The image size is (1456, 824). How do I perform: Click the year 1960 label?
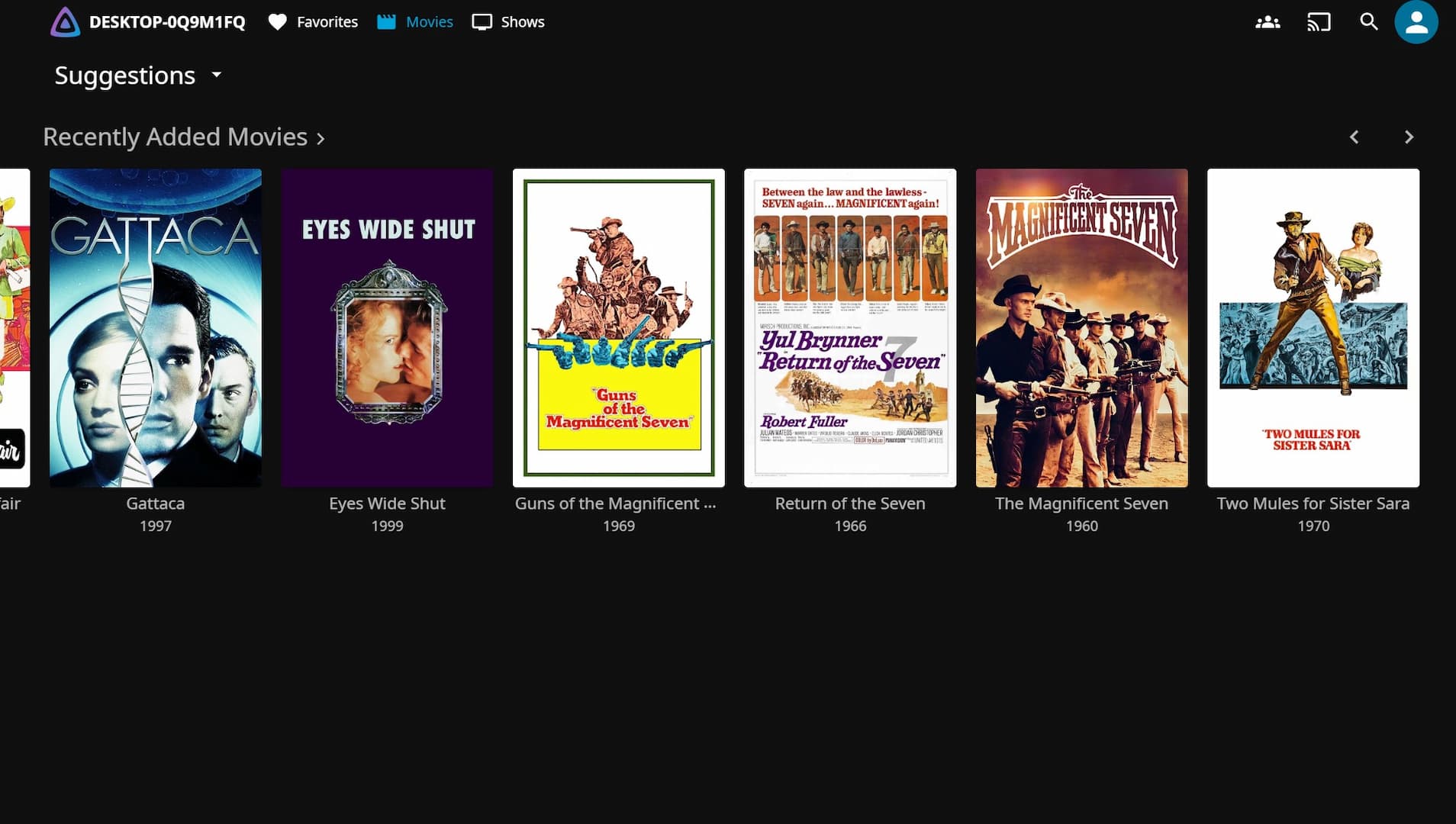tap(1082, 526)
